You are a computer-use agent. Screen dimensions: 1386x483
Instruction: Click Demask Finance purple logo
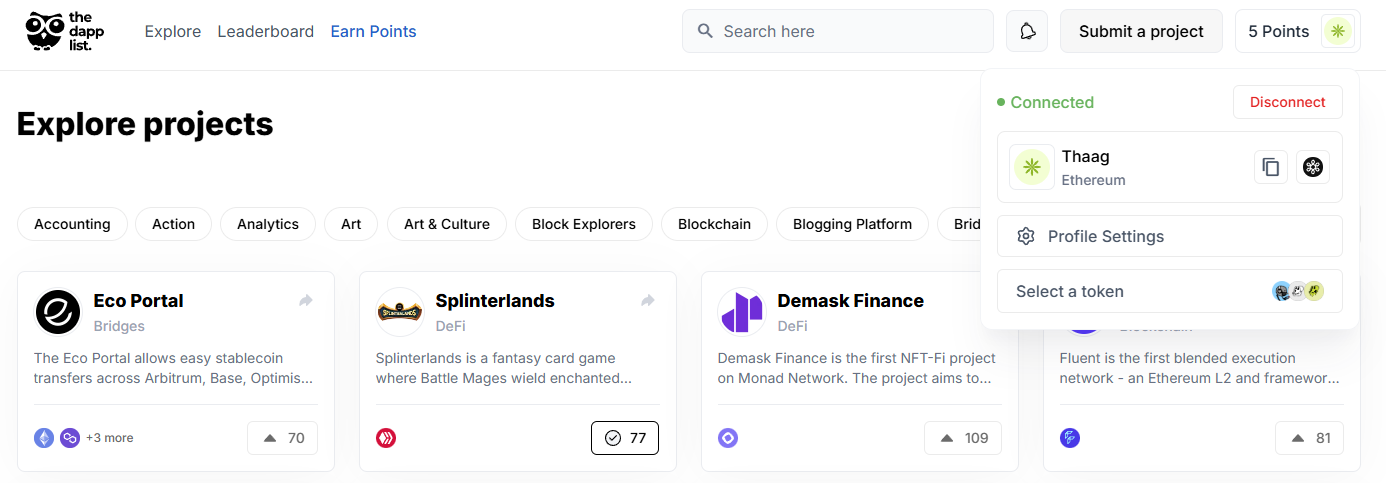click(742, 312)
